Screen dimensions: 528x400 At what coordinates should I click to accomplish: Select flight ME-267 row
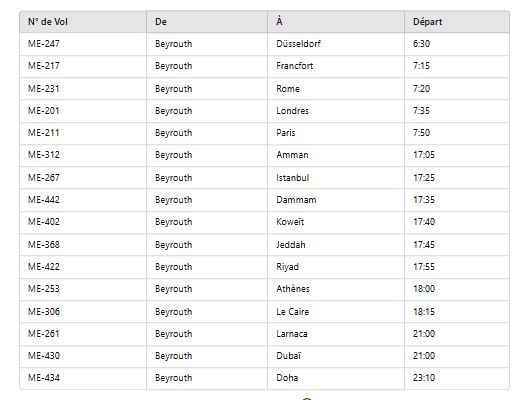(264, 178)
